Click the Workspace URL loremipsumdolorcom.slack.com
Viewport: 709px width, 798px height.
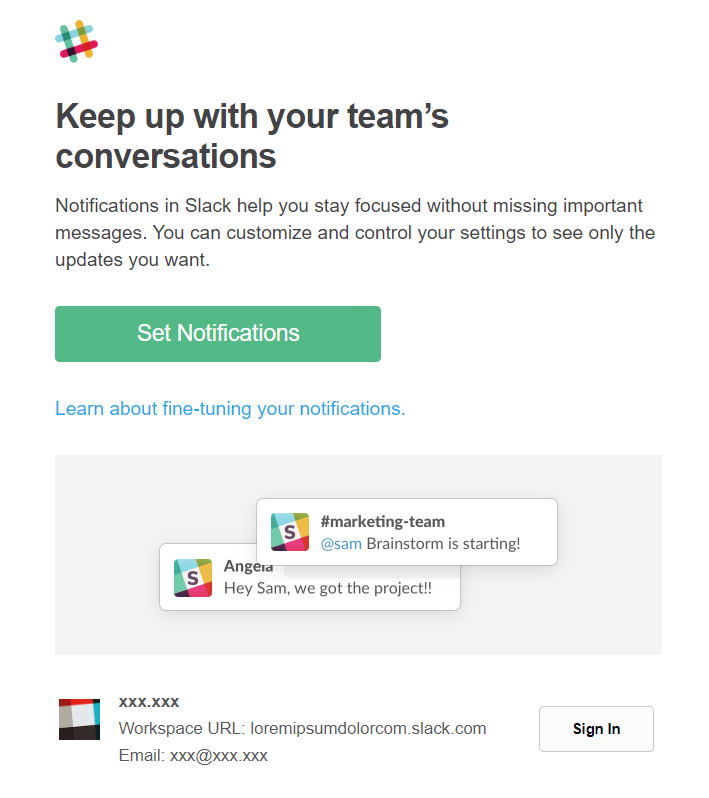[x=368, y=728]
